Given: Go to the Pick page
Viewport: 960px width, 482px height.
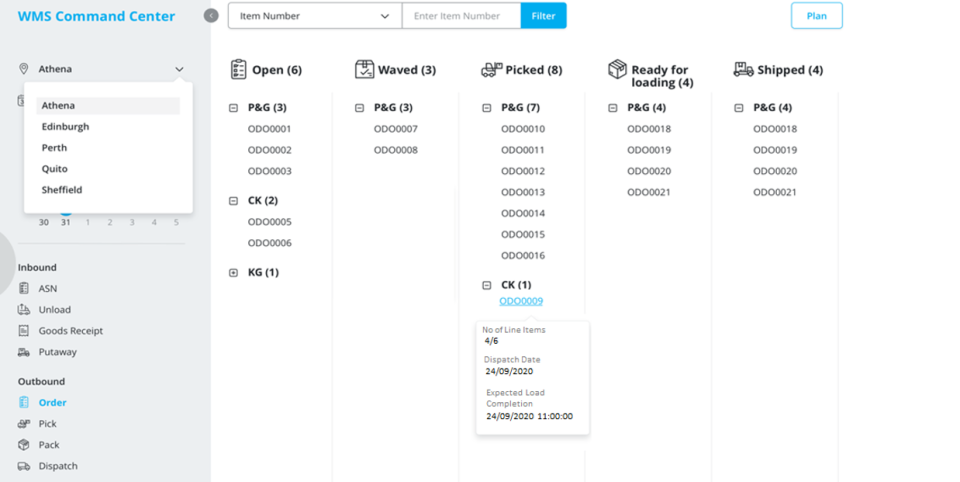Looking at the screenshot, I should coord(47,424).
